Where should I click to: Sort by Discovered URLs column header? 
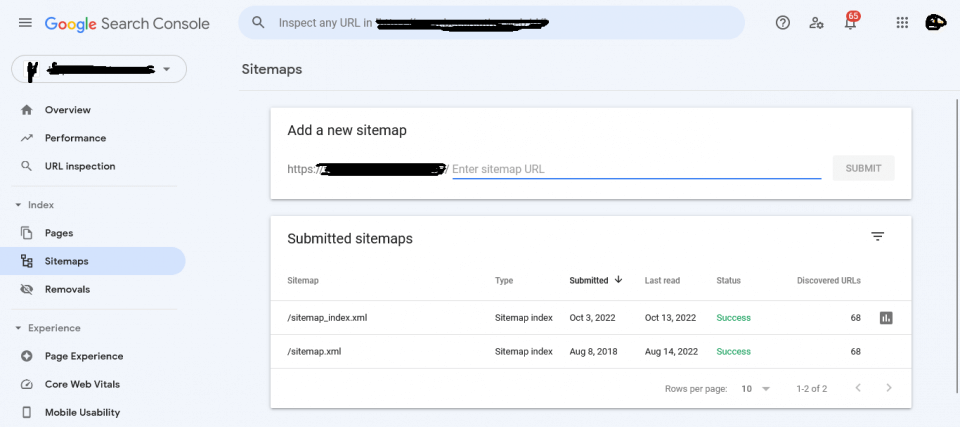pos(828,281)
